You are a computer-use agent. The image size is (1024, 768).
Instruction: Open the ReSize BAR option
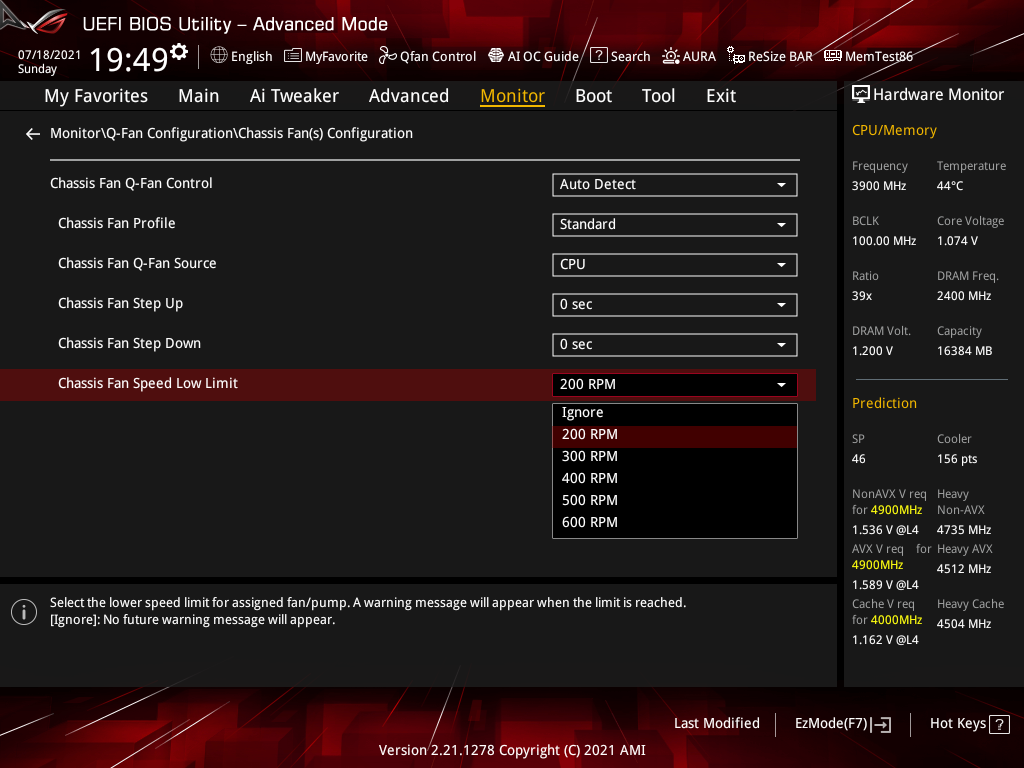tap(769, 56)
